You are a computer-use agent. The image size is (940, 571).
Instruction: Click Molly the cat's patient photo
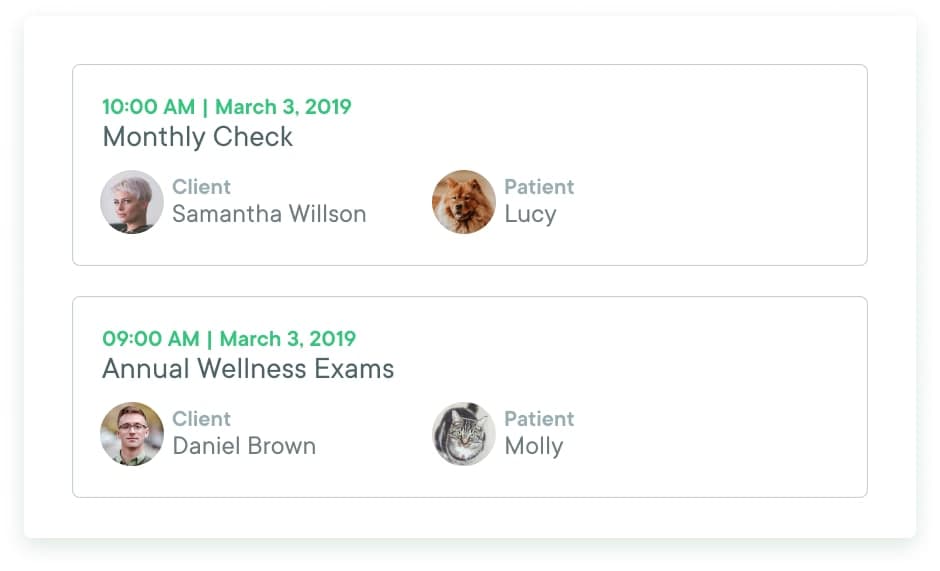464,434
